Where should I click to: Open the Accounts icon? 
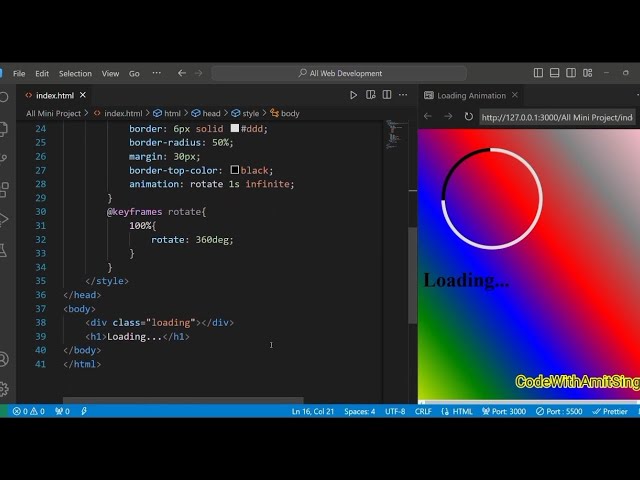click(4, 359)
